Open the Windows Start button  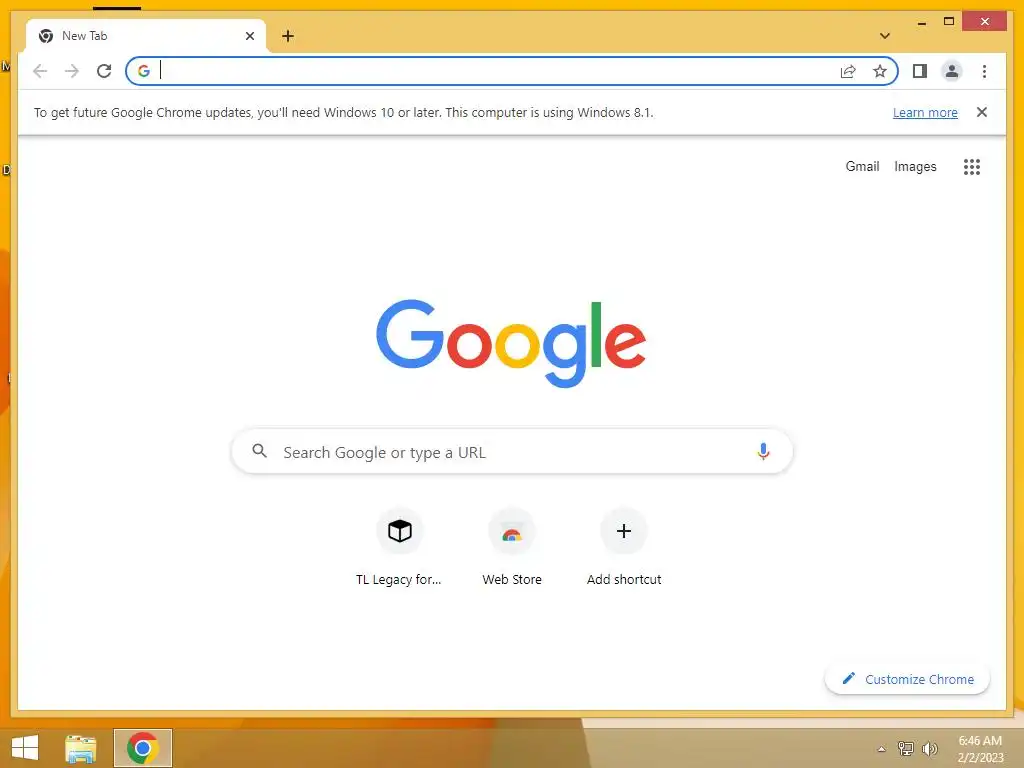tap(24, 748)
